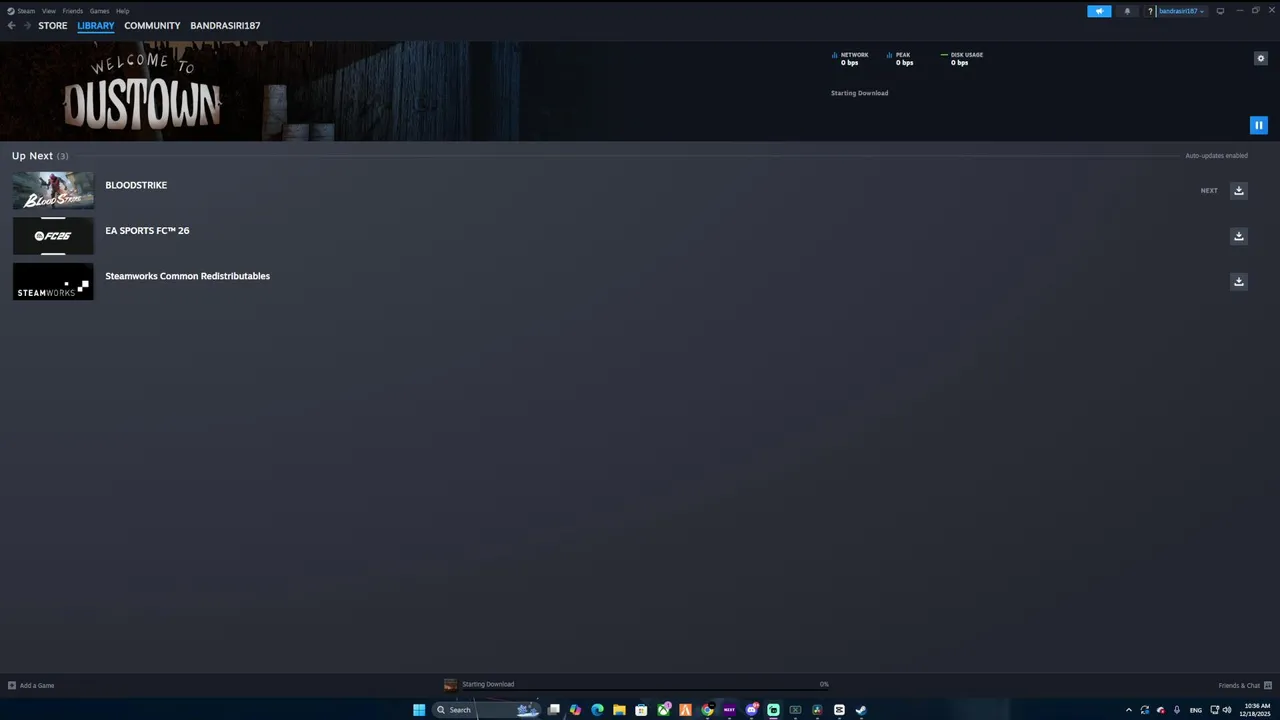Open the Steam menu
1280x720 pixels.
[21, 11]
